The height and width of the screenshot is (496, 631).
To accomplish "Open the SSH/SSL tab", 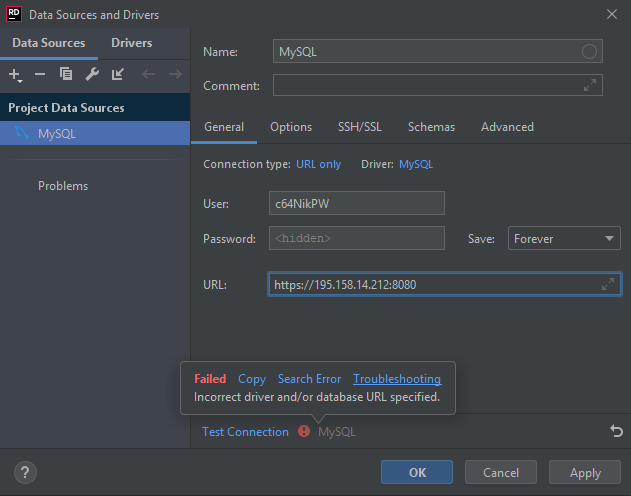I will click(359, 127).
